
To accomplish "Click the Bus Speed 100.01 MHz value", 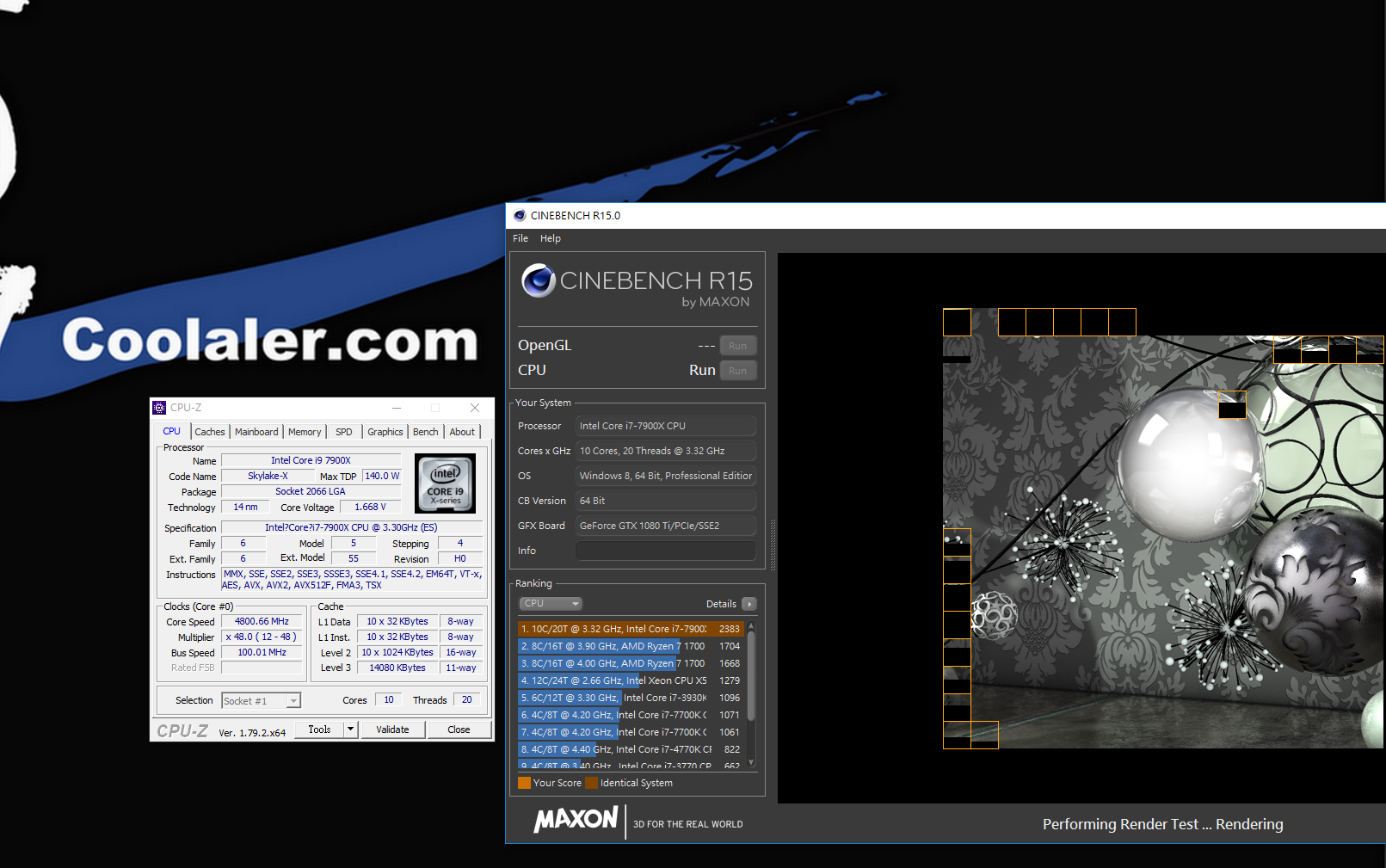I will point(262,652).
